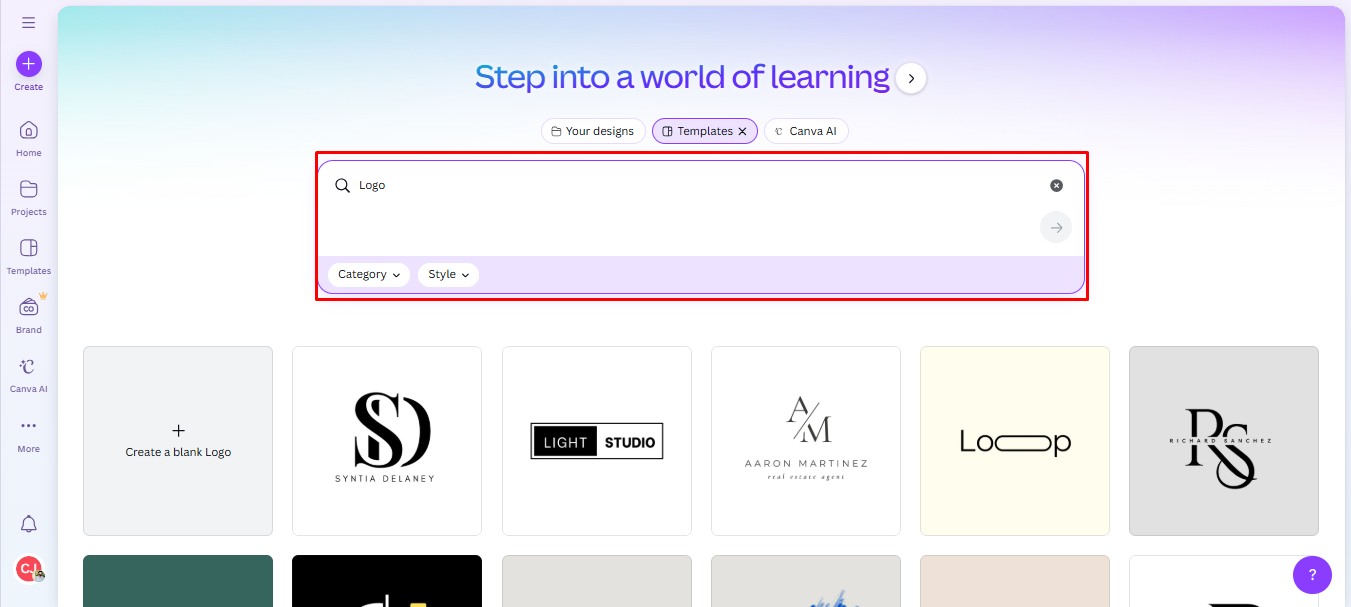The image size is (1351, 607).
Task: Open Projects from the sidebar
Action: tap(28, 197)
